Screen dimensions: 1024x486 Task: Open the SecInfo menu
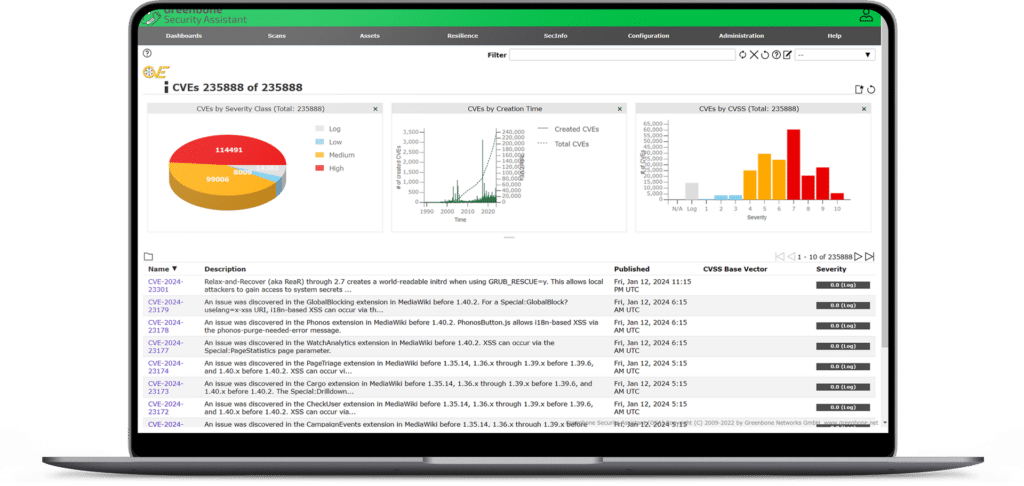[556, 36]
